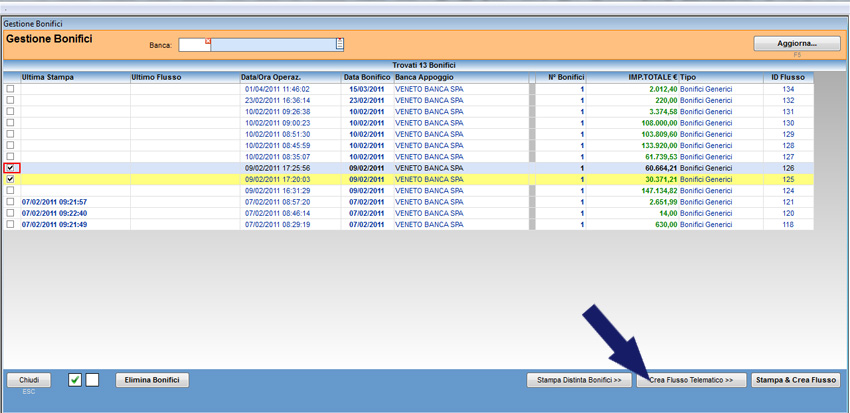Click Crea Flusso Telematico button
Viewport: 850px width, 413px height.
click(x=691, y=380)
